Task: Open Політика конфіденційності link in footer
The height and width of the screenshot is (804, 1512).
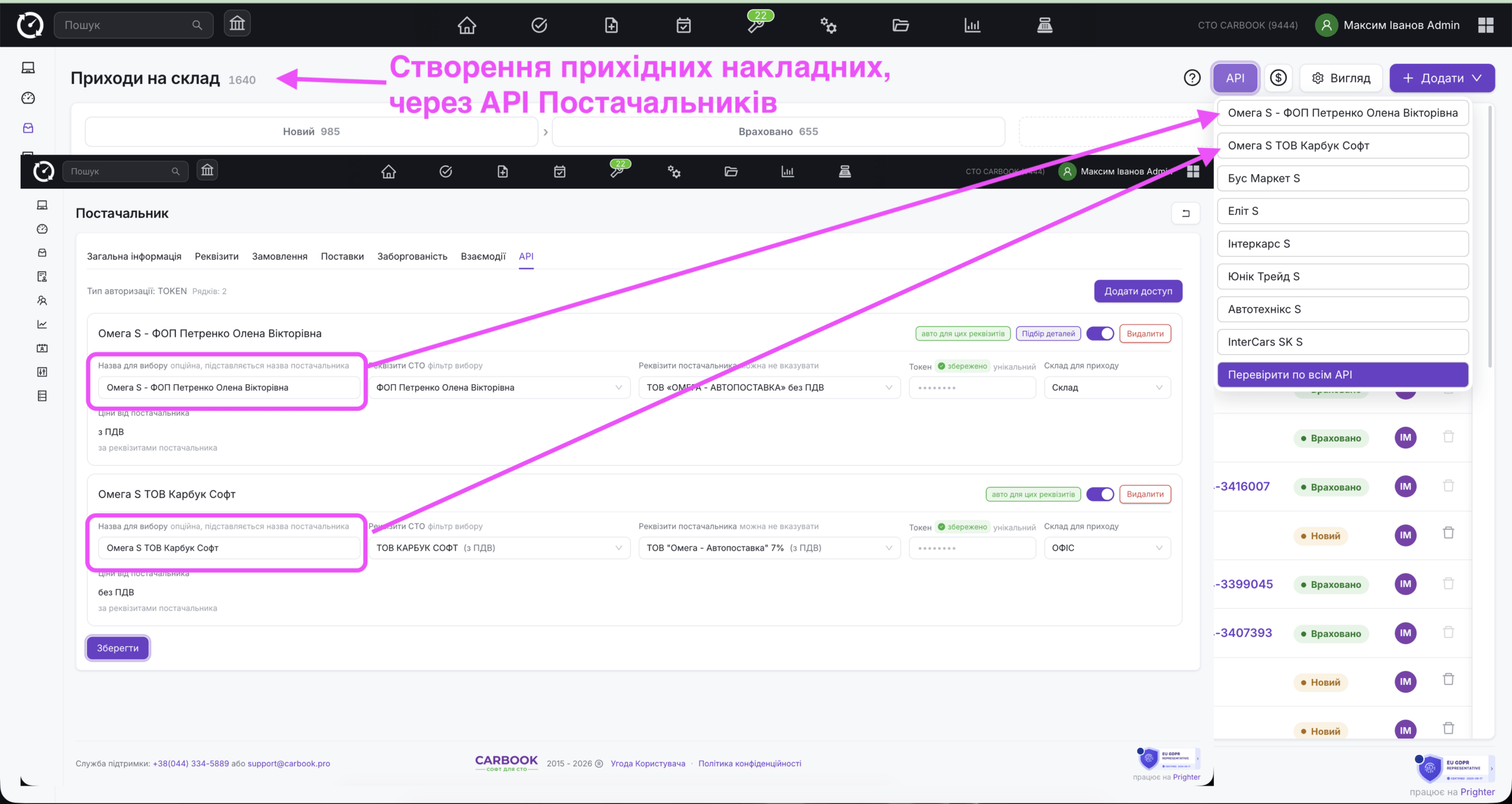Action: point(750,763)
